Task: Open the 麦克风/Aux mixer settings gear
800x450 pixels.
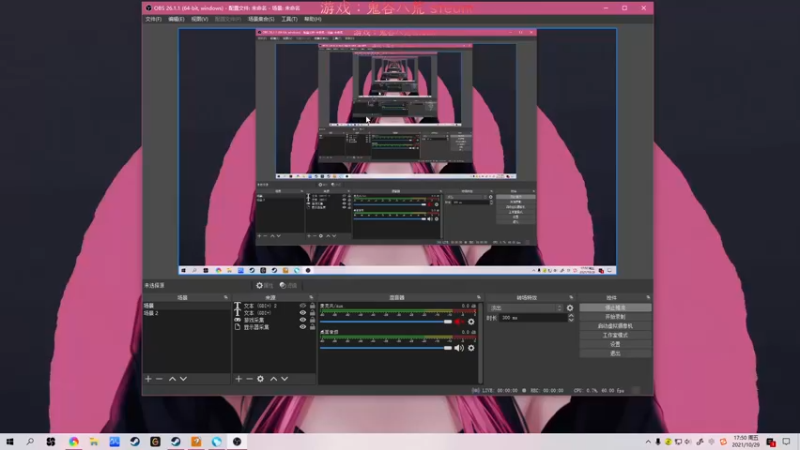Action: [471, 322]
